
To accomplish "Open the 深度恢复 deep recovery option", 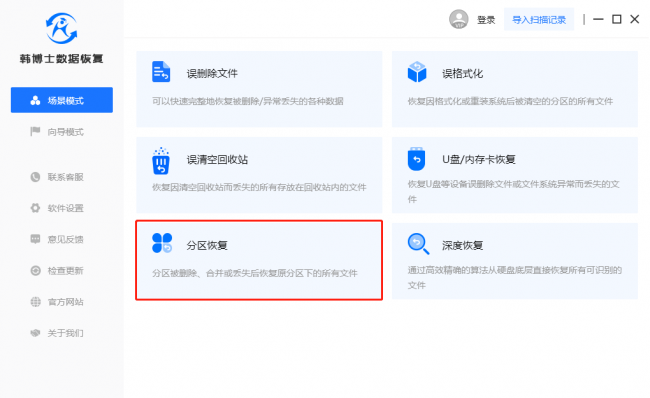I will (514, 261).
